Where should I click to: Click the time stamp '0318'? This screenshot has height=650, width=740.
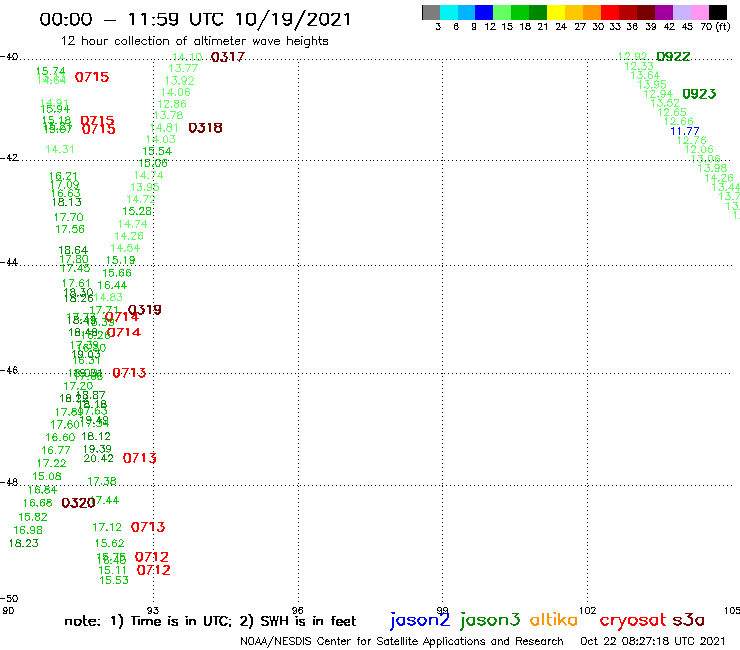point(205,128)
